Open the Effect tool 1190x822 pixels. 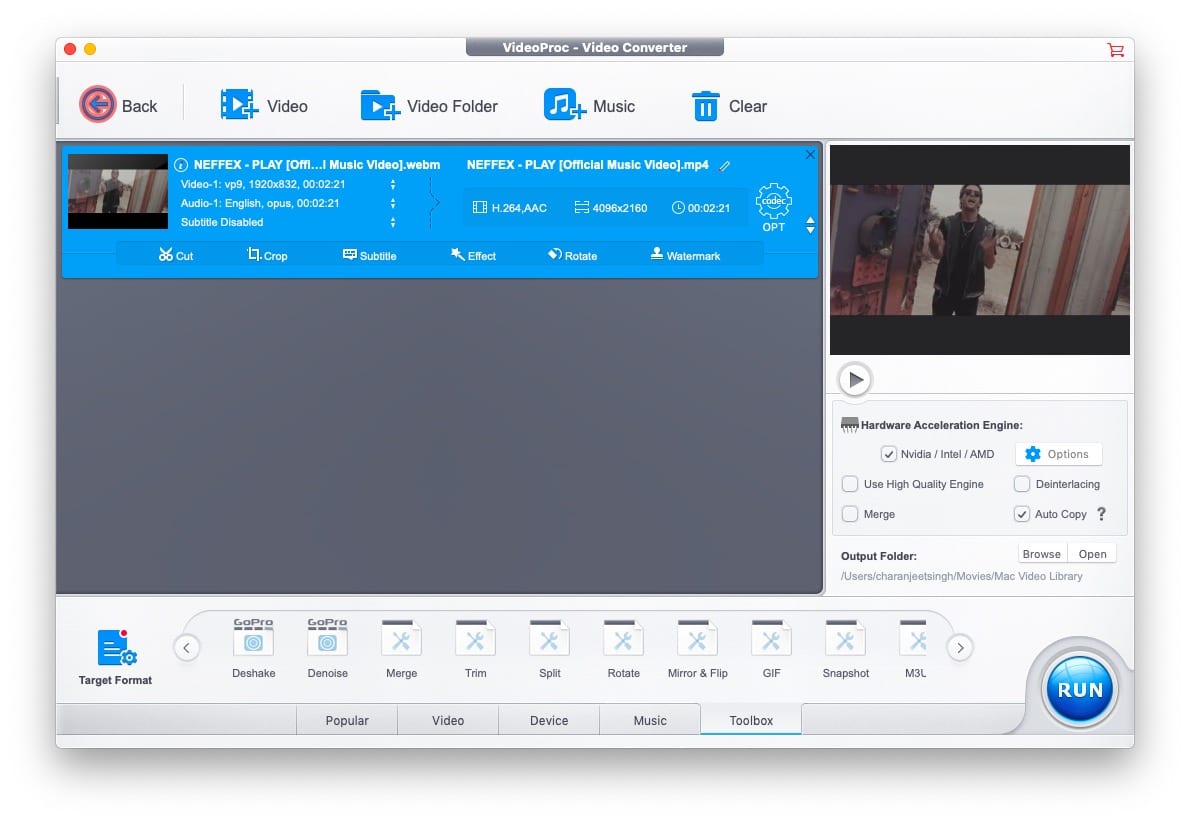(474, 255)
